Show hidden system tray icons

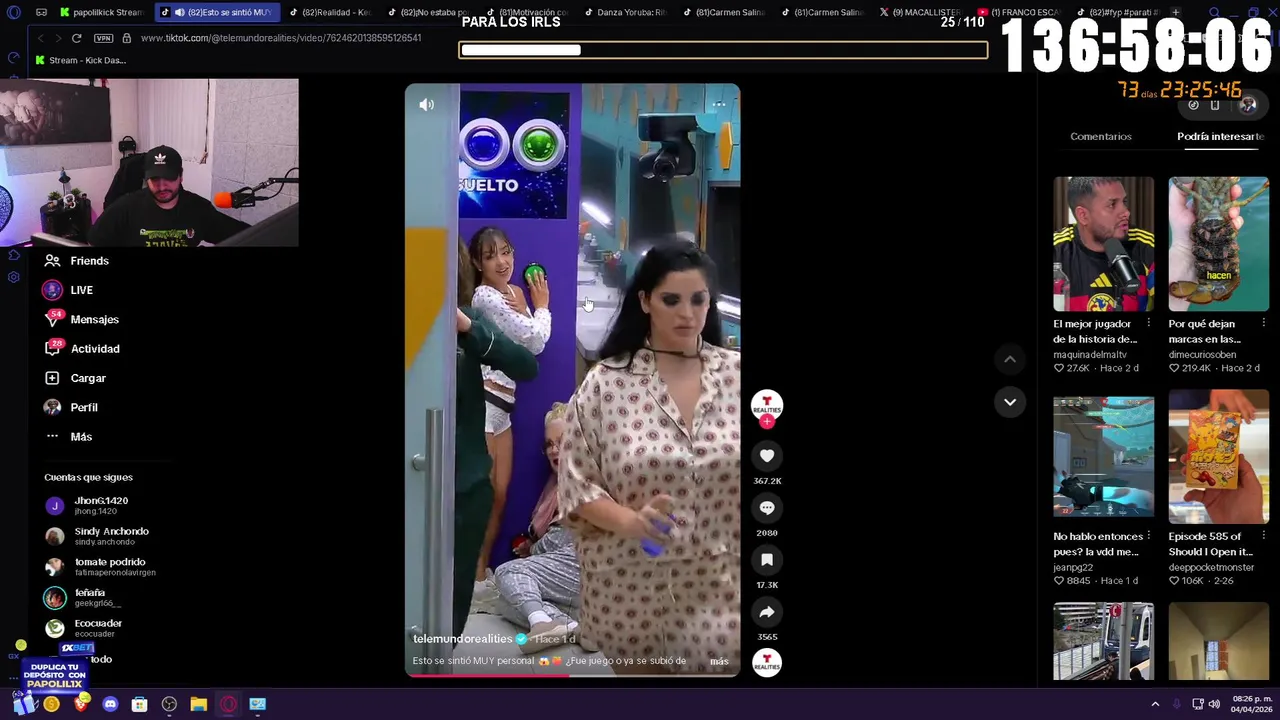coord(1155,704)
